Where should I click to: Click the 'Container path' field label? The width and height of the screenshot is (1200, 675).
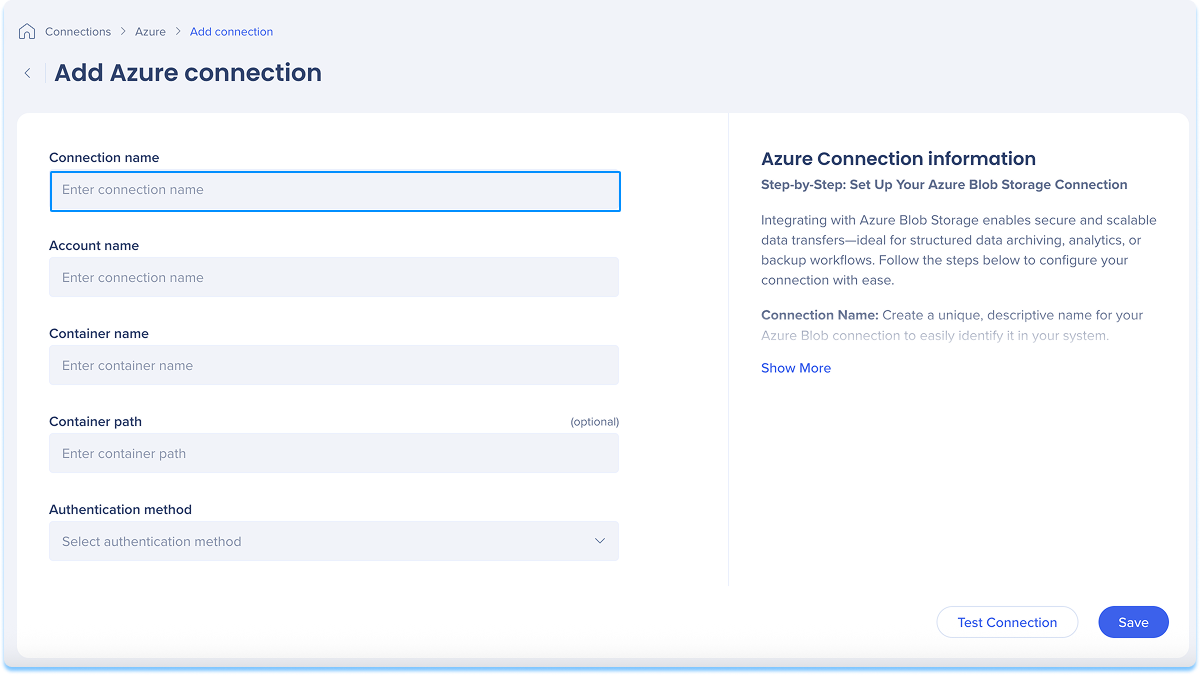coord(95,422)
